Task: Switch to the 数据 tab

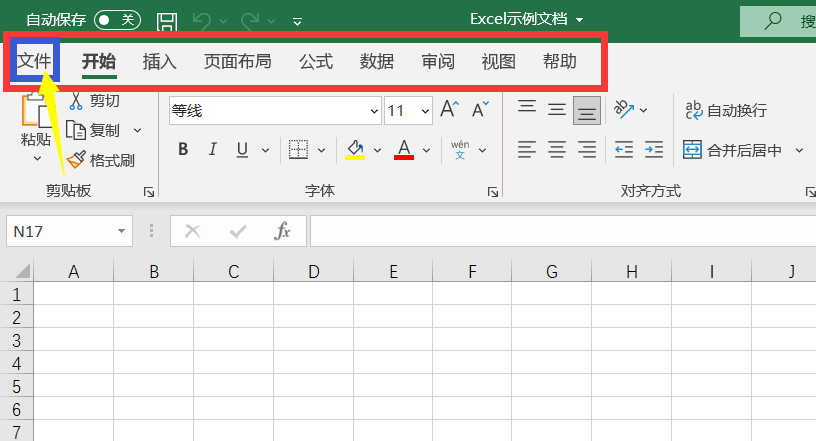Action: 377,61
